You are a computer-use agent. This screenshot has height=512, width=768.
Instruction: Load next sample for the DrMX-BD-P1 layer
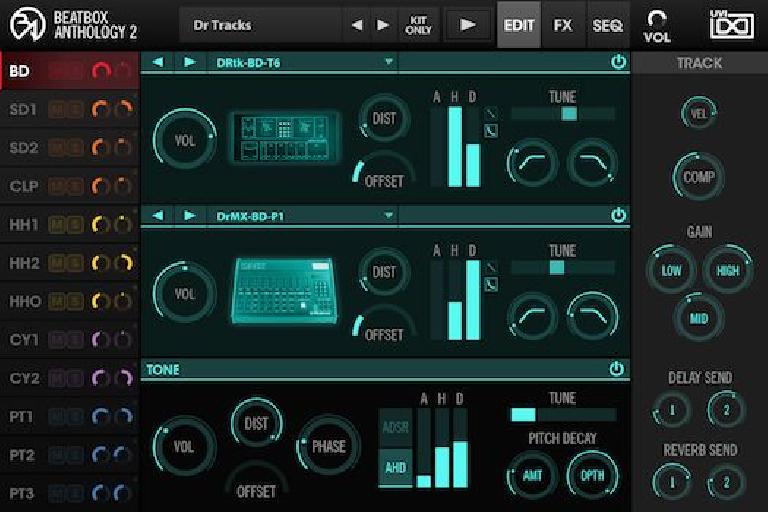(x=189, y=216)
